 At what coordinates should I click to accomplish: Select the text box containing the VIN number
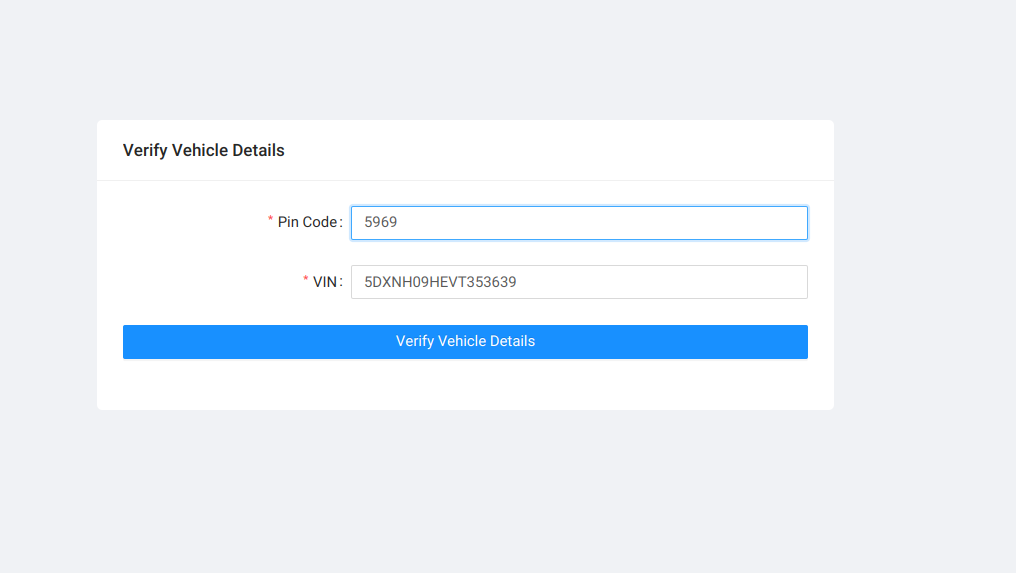pos(578,282)
